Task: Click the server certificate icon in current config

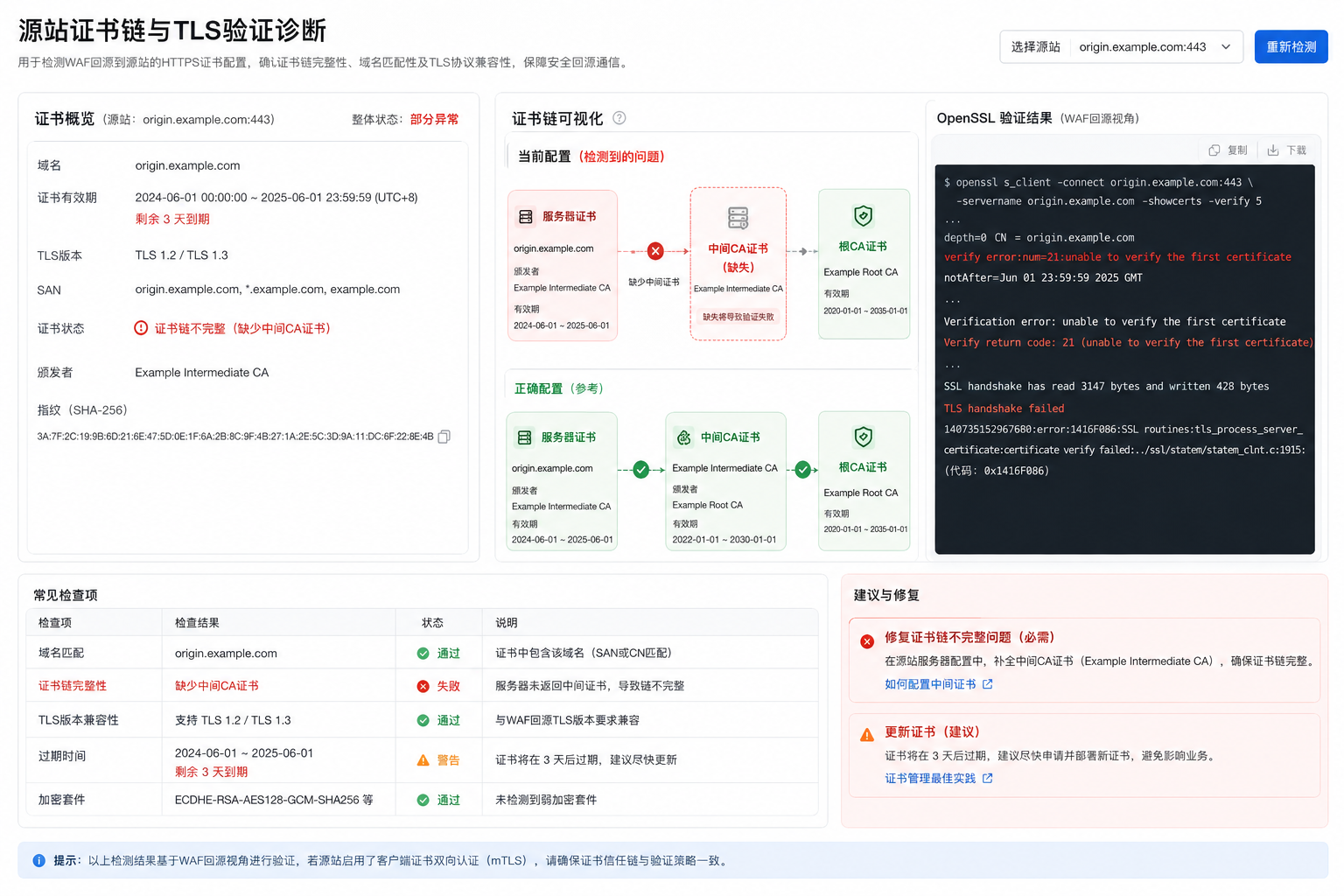Action: [x=525, y=216]
